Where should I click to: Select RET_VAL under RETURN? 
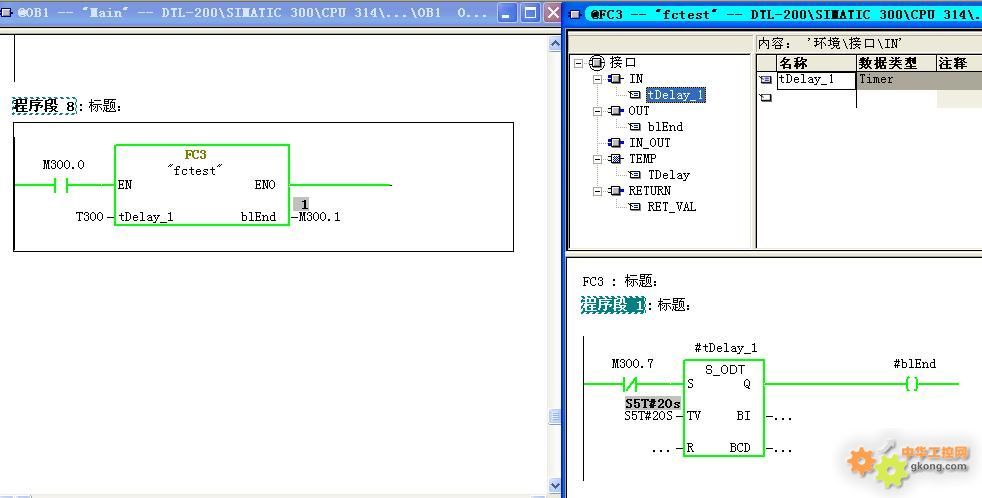point(671,207)
